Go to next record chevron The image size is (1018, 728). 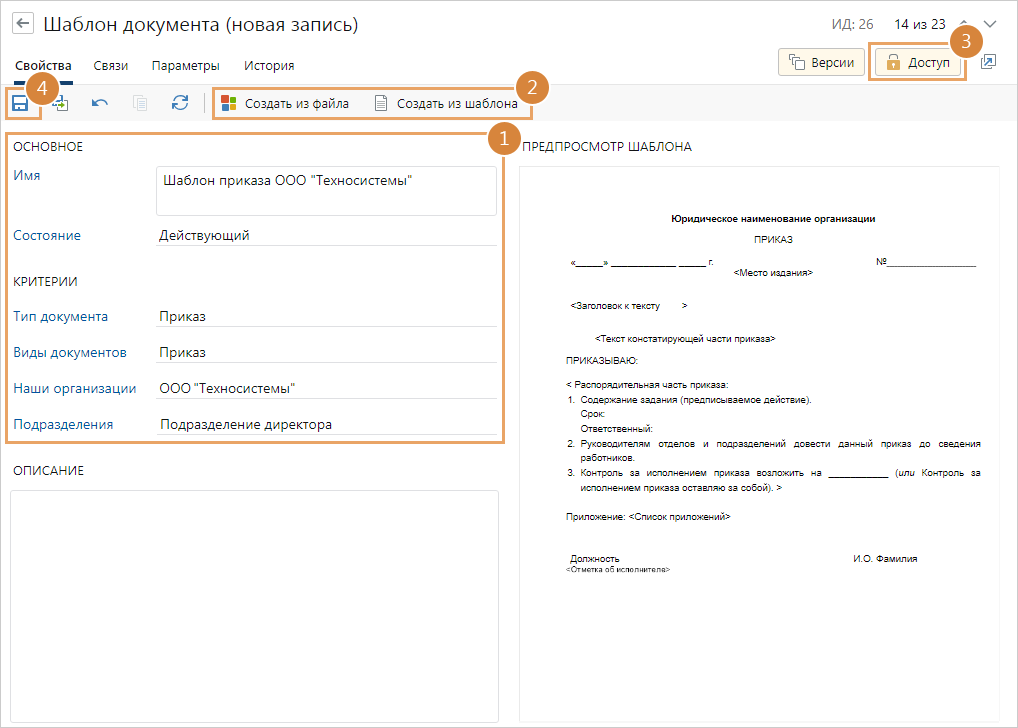tap(990, 24)
